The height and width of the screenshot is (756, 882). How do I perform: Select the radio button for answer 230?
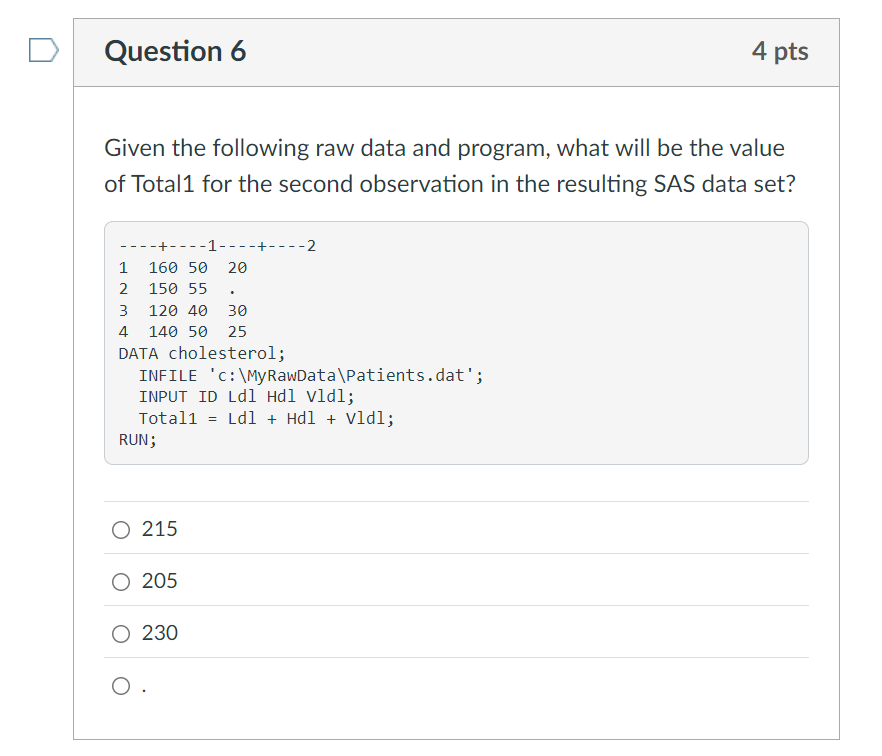[119, 633]
